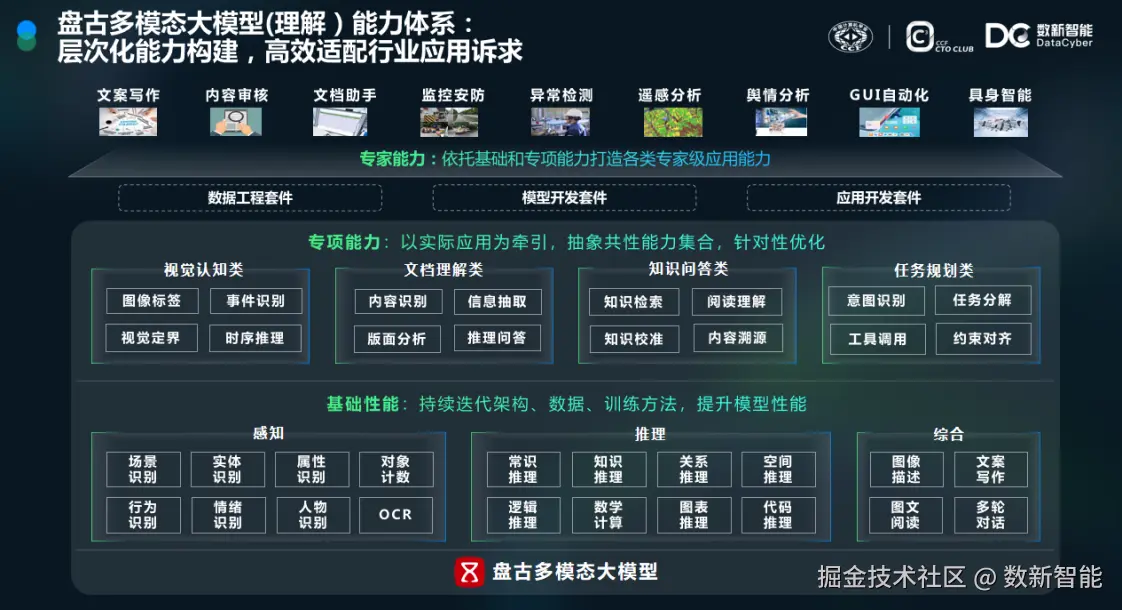Image resolution: width=1122 pixels, height=610 pixels.
Task: Click the 数学计算 box
Action: [x=609, y=515]
